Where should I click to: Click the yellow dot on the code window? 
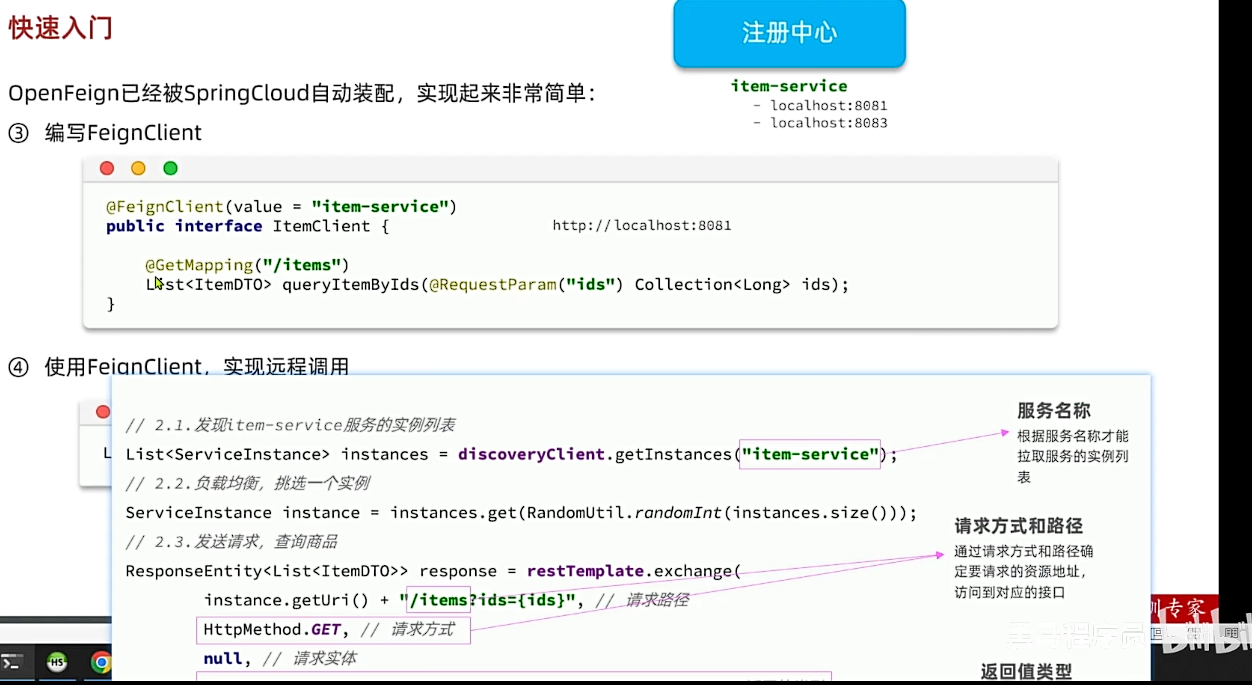point(138,168)
